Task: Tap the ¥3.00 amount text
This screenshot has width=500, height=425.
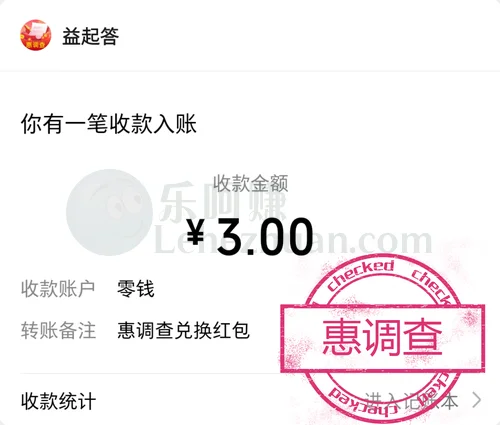Action: point(250,236)
